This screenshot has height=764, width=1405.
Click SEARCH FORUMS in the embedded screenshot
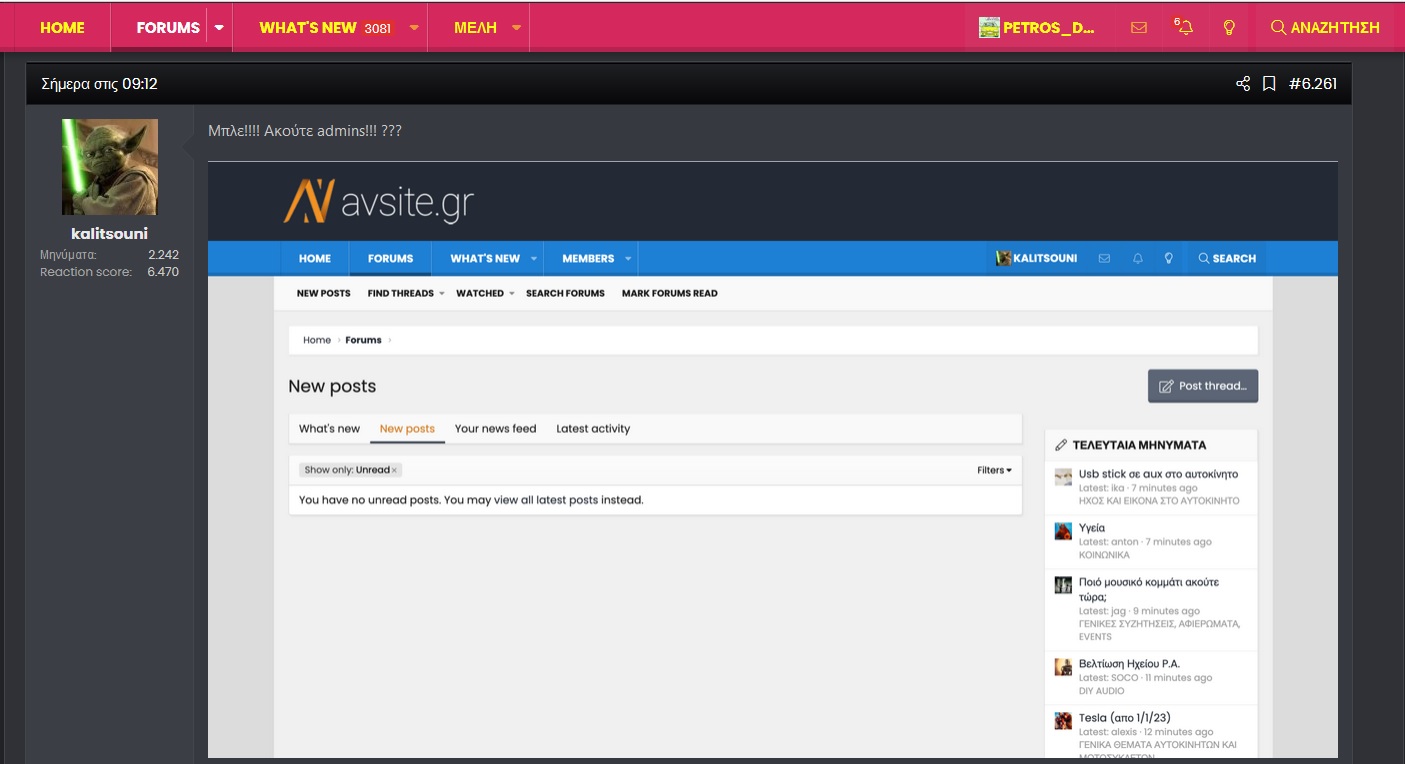[565, 294]
